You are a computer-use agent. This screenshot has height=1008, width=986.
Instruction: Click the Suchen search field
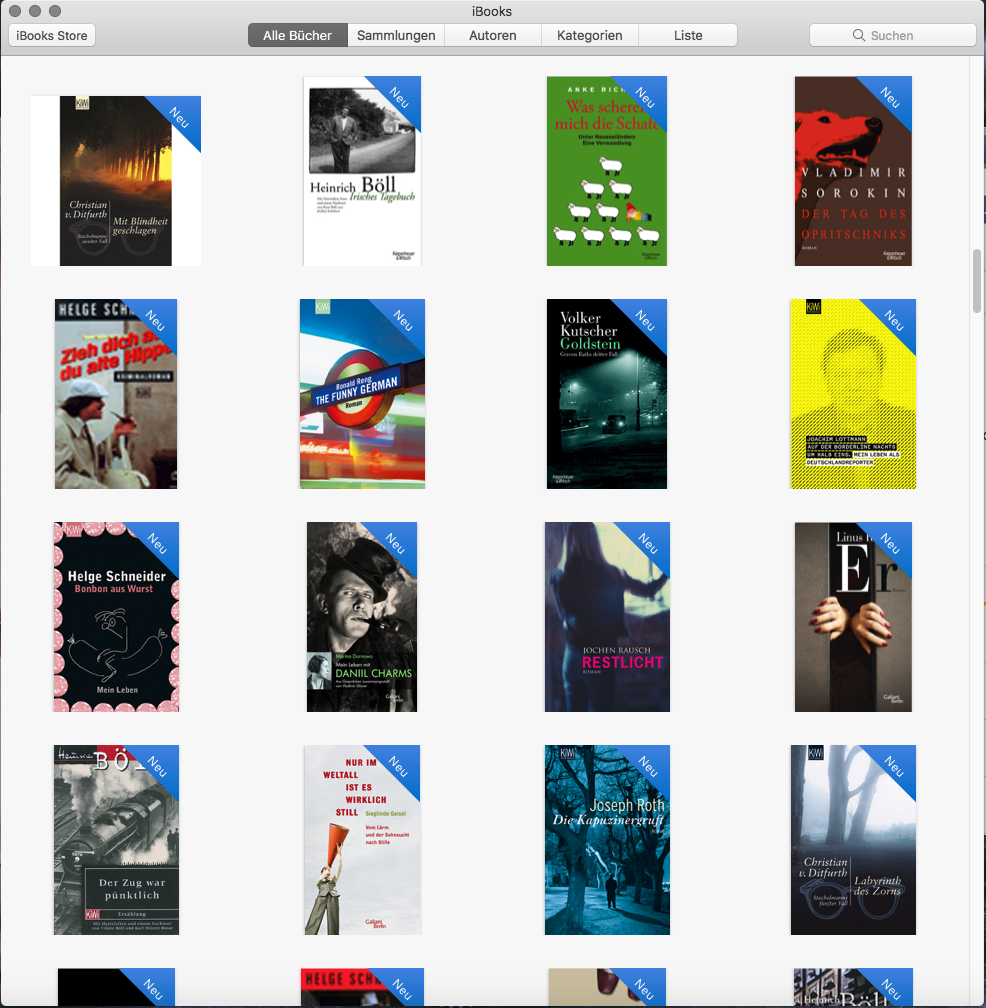(x=892, y=35)
